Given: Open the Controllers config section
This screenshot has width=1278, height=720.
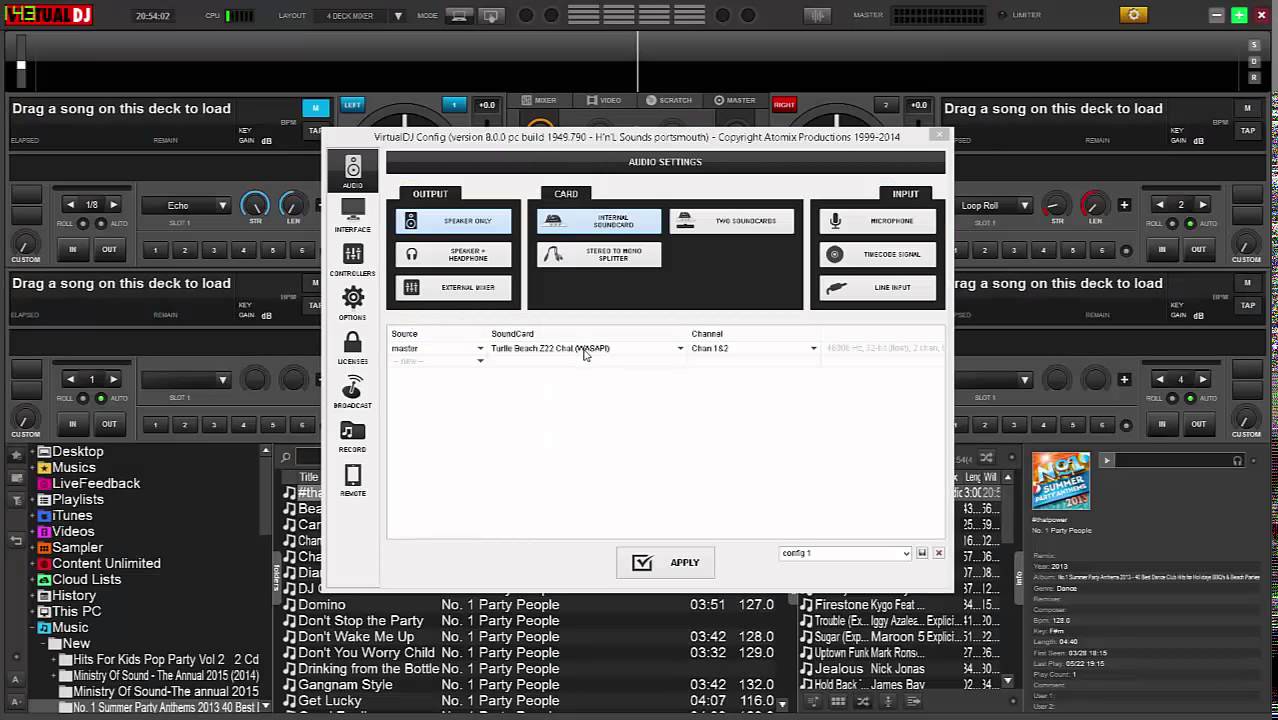Looking at the screenshot, I should (x=353, y=259).
